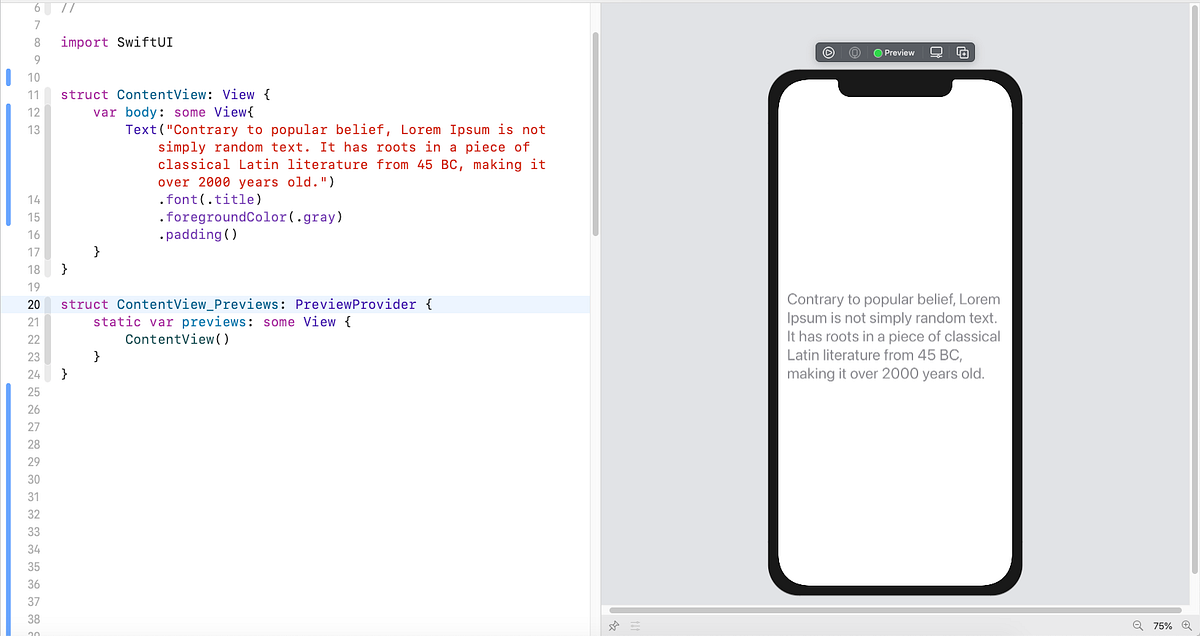Duplicate the preview canvas
This screenshot has height=636, width=1200.
click(962, 52)
